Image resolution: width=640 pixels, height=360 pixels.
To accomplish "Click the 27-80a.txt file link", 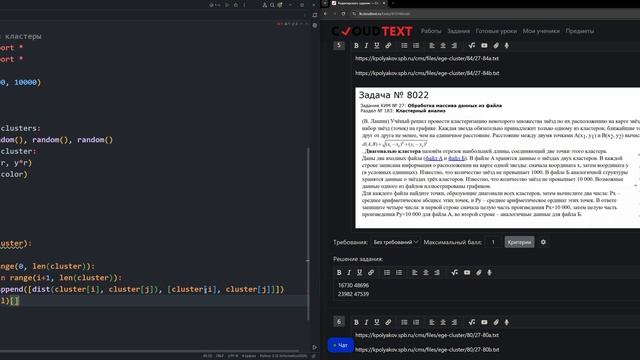I will click(427, 335).
